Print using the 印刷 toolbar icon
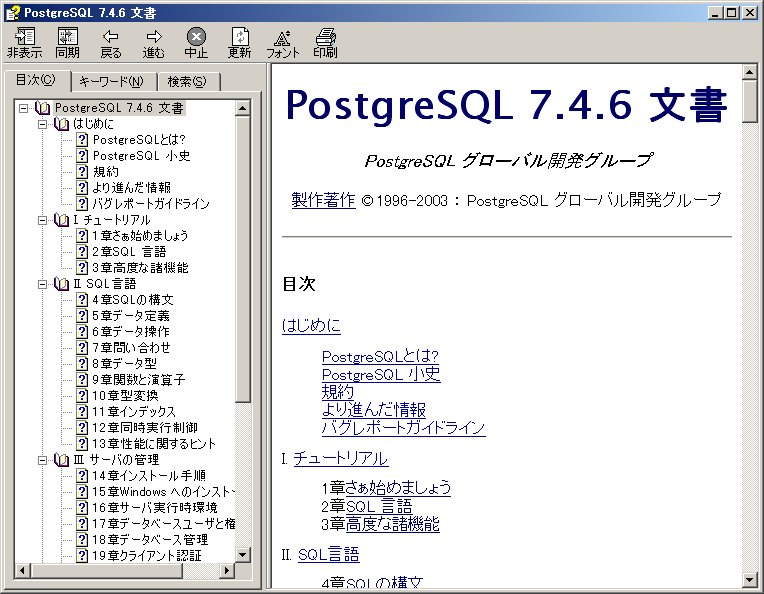The height and width of the screenshot is (594, 764). click(x=325, y=42)
